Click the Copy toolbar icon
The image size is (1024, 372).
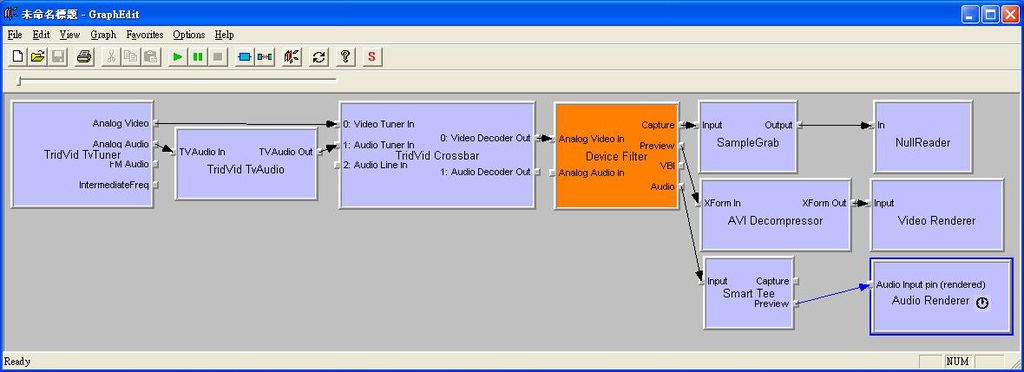point(131,57)
